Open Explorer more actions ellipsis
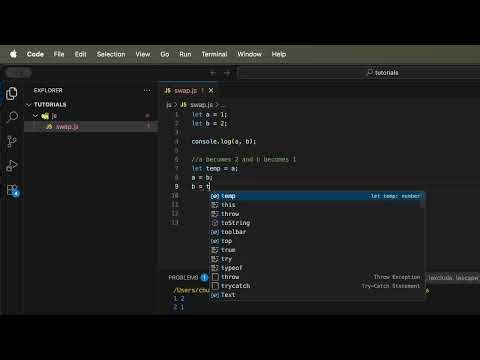The image size is (480, 360). (x=147, y=90)
